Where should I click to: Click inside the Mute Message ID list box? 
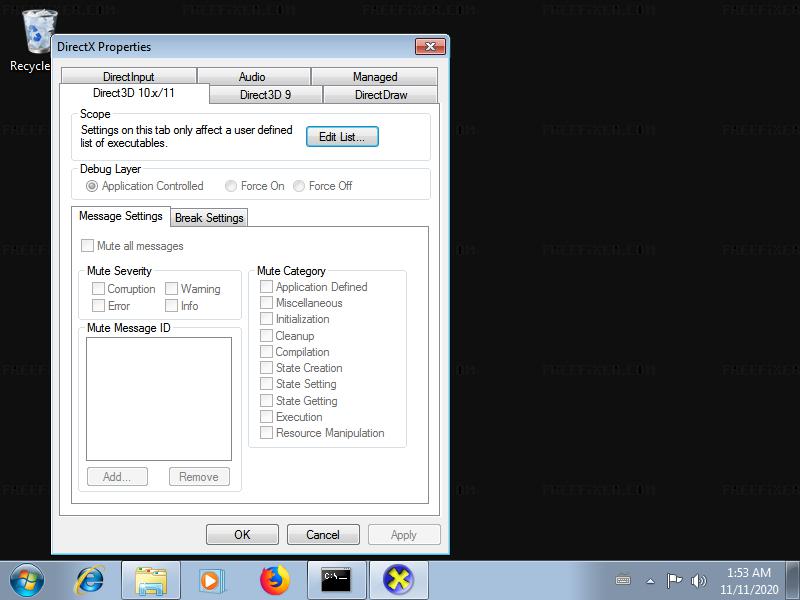(159, 399)
